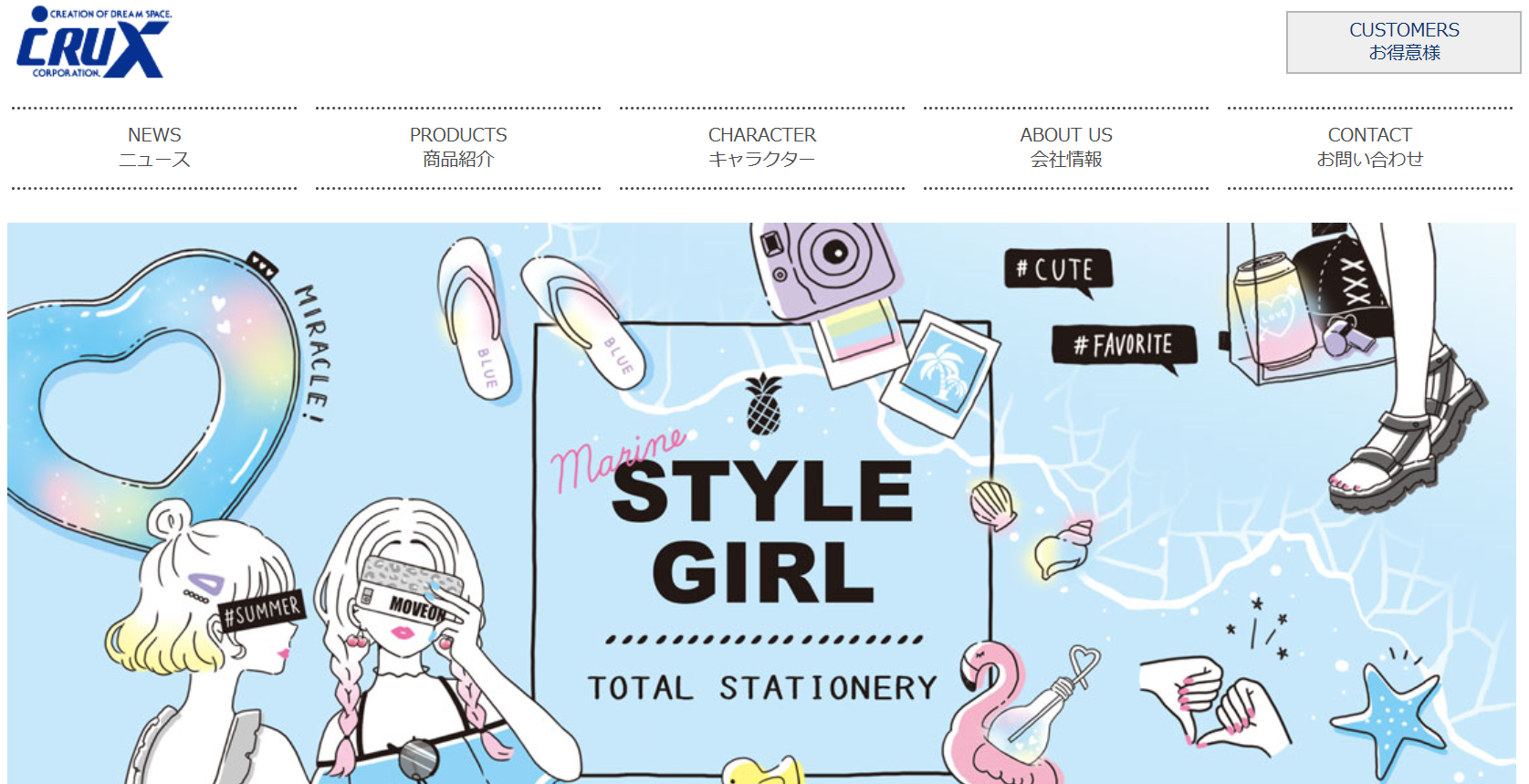The height and width of the screenshot is (784, 1529).
Task: Open ABOUT US 会社情報 section
Action: click(x=1066, y=147)
